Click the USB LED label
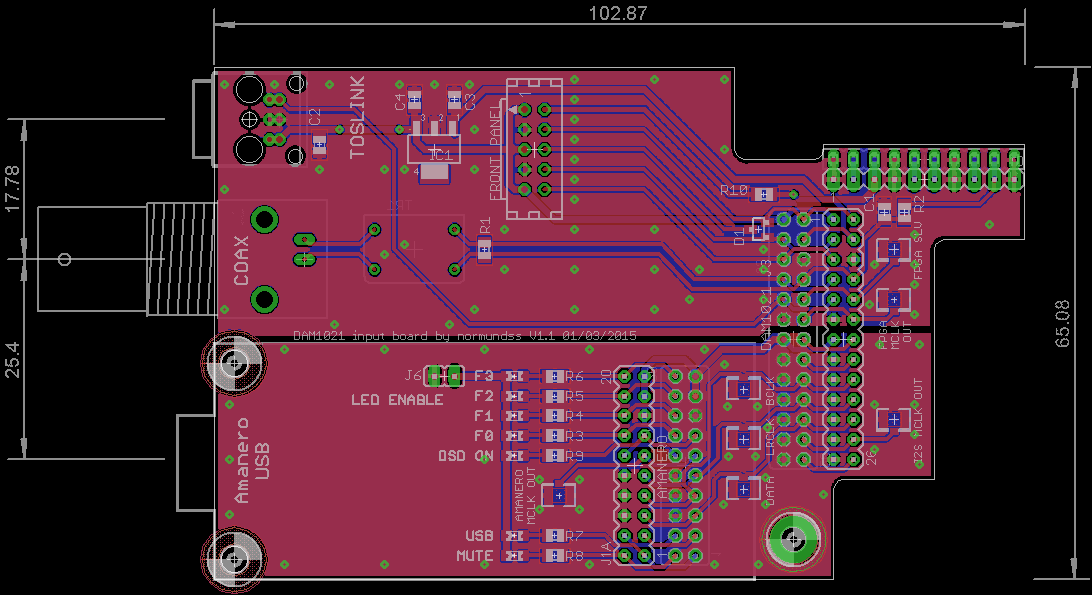The width and height of the screenshot is (1092, 595). tap(479, 536)
